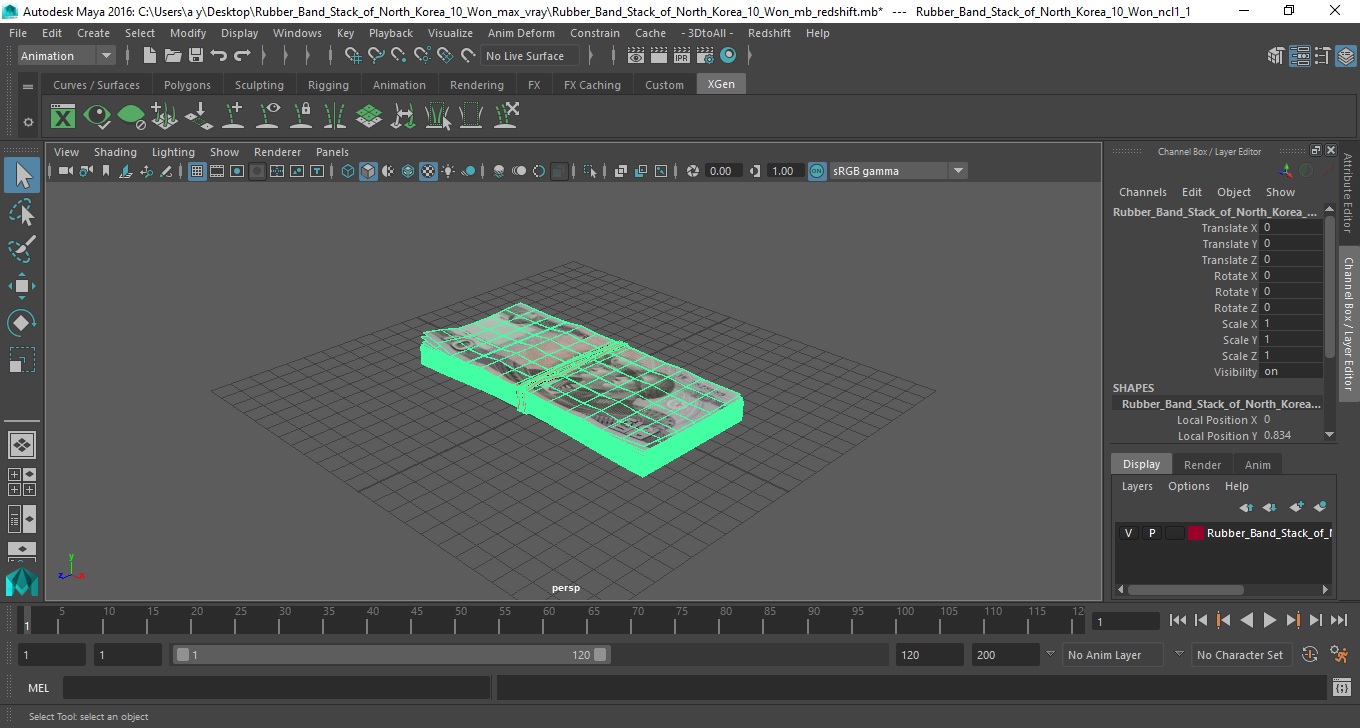This screenshot has height=728, width=1360.
Task: Go to end of playback range
Action: [1338, 621]
